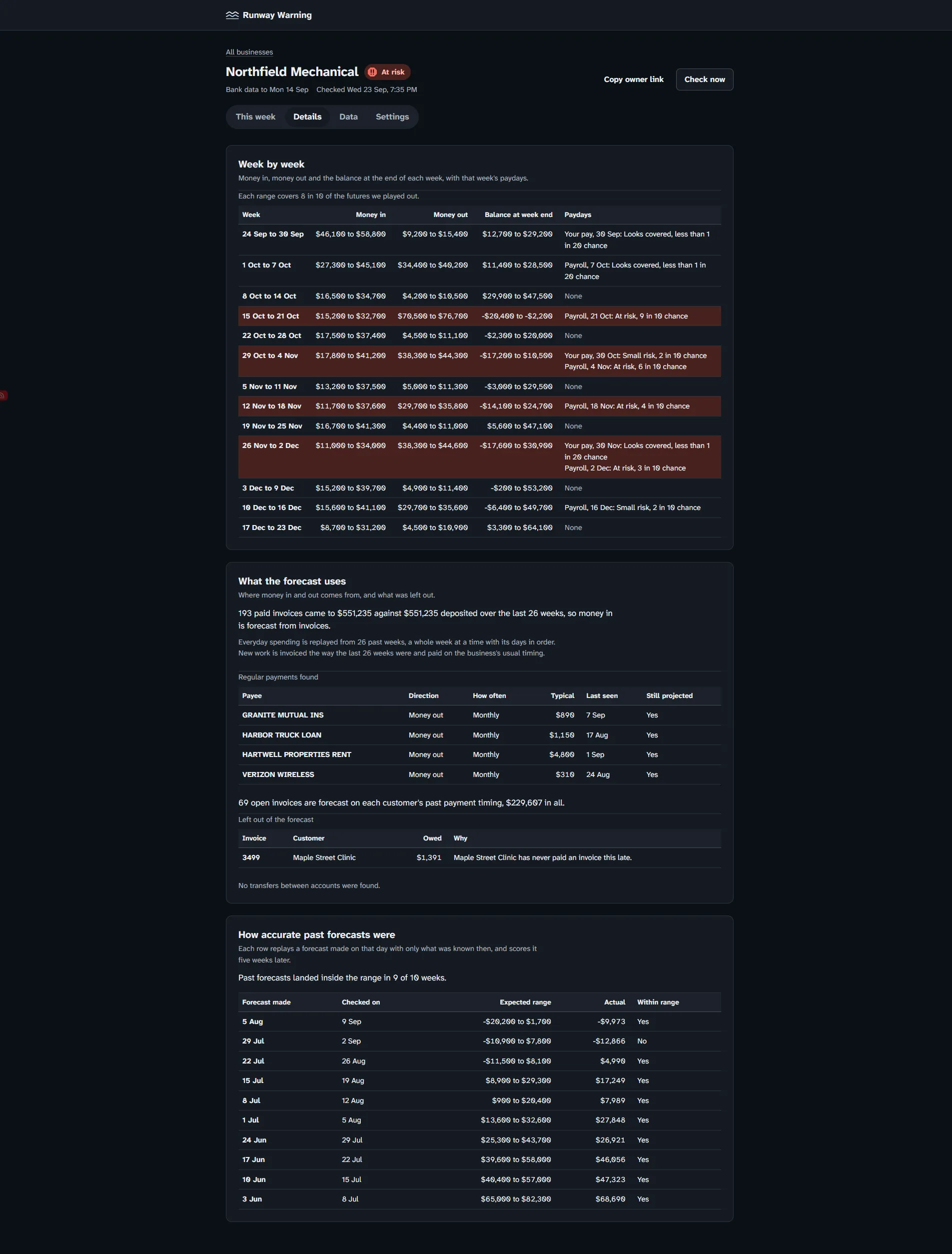
Task: Click "Payroll, 16 Dec: Small risk, 2 in 10 chance"
Action: pos(632,507)
